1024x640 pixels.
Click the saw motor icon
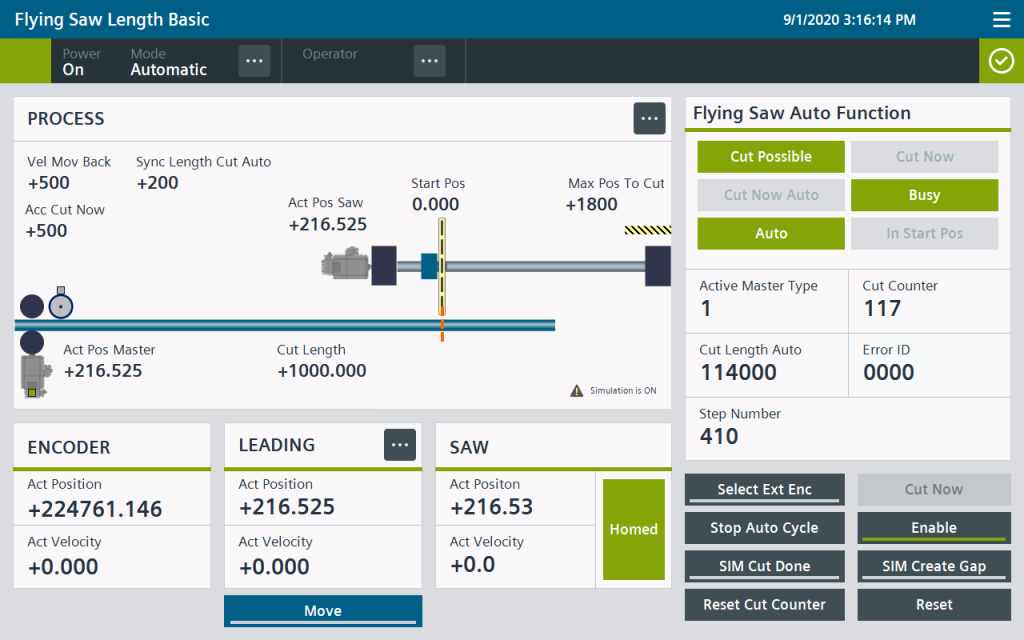346,265
